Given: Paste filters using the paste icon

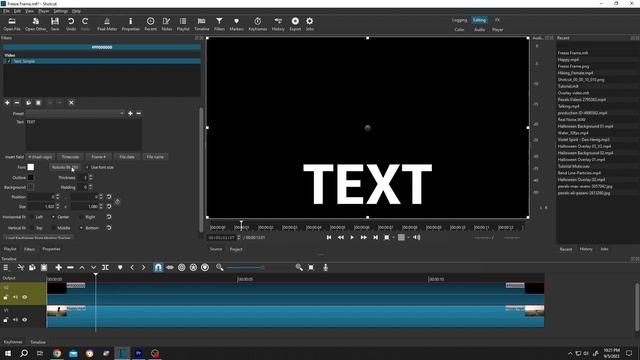Looking at the screenshot, I should point(38,103).
